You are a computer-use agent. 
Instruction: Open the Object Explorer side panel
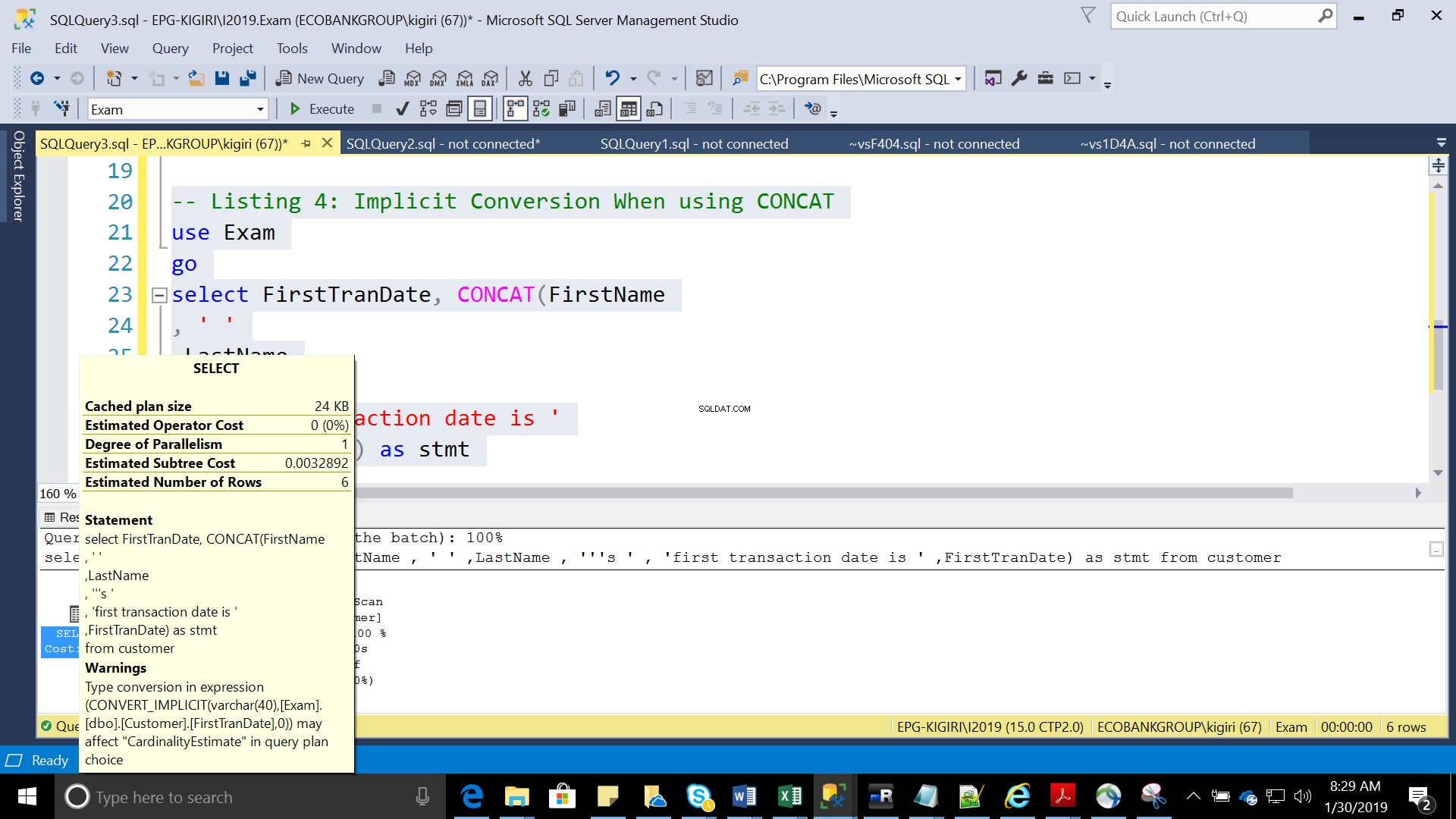tap(18, 177)
